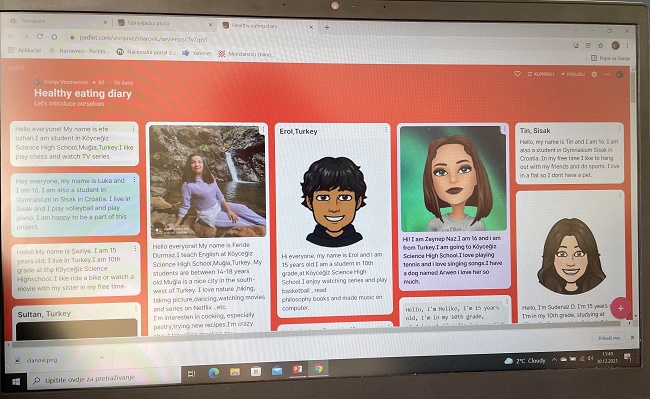
Task: Open three-dot menu on Luka's post
Action: [134, 180]
